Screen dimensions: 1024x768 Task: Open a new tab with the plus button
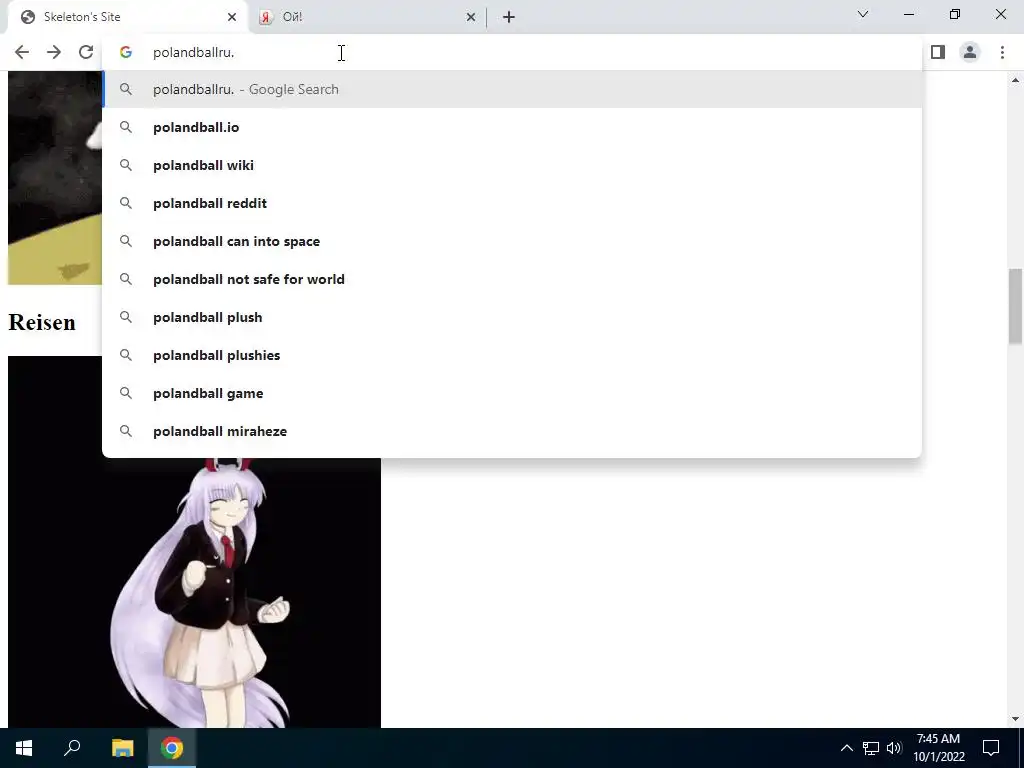pyautogui.click(x=509, y=17)
